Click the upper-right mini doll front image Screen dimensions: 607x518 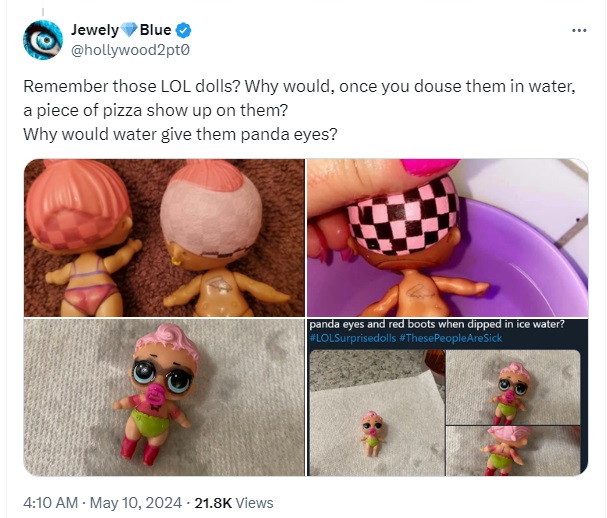pyautogui.click(x=513, y=387)
